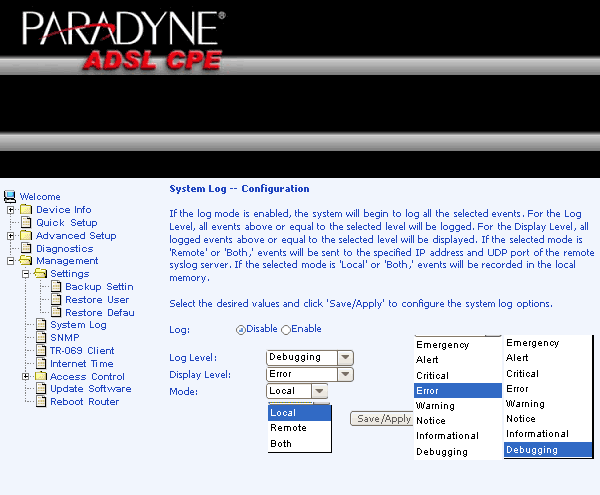Pick Emergency in the right level list

pos(548,343)
